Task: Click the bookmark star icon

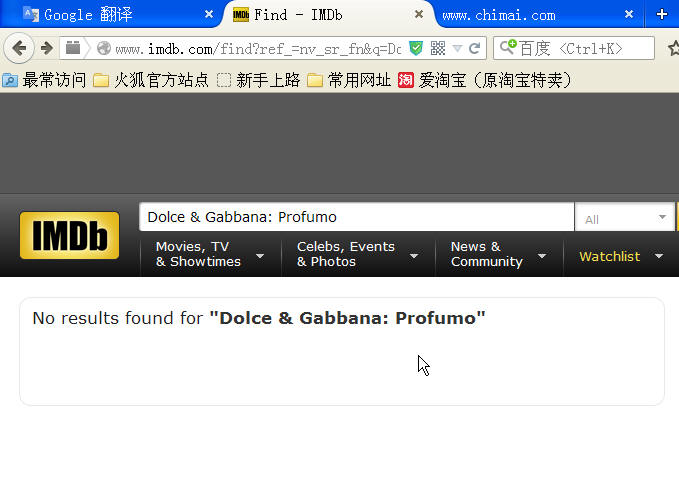Action: coord(673,48)
